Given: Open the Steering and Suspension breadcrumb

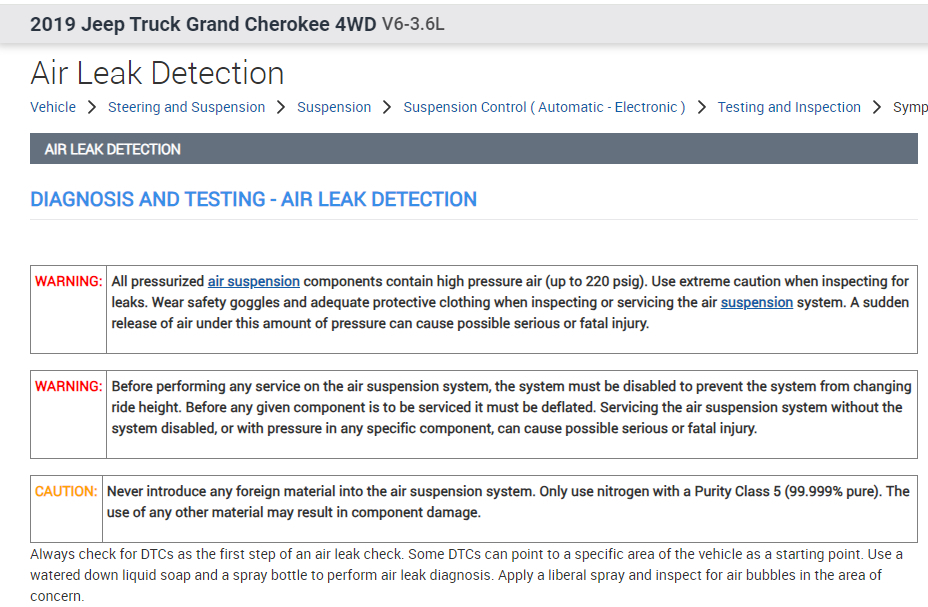Looking at the screenshot, I should point(186,107).
